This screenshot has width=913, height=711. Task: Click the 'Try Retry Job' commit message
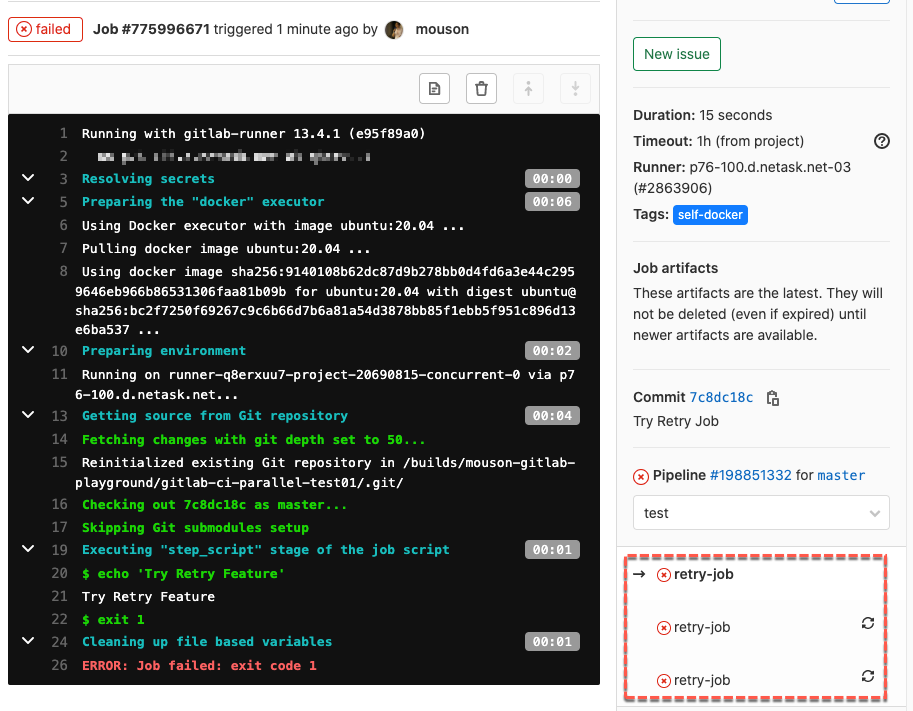676,421
